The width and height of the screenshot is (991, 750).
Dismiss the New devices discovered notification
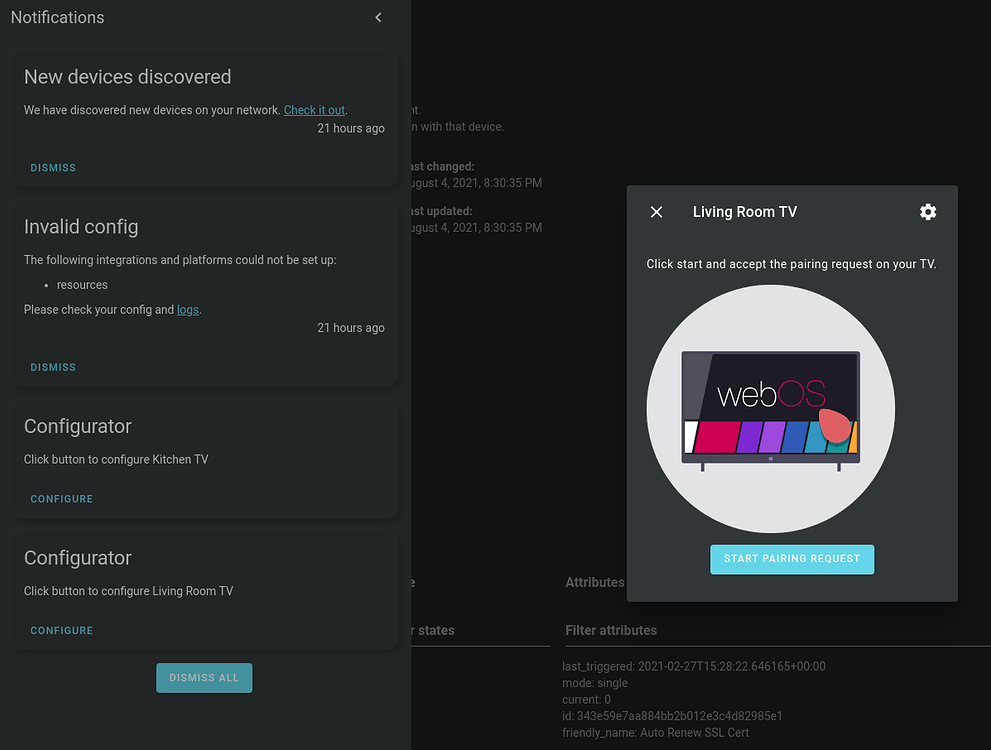52,167
